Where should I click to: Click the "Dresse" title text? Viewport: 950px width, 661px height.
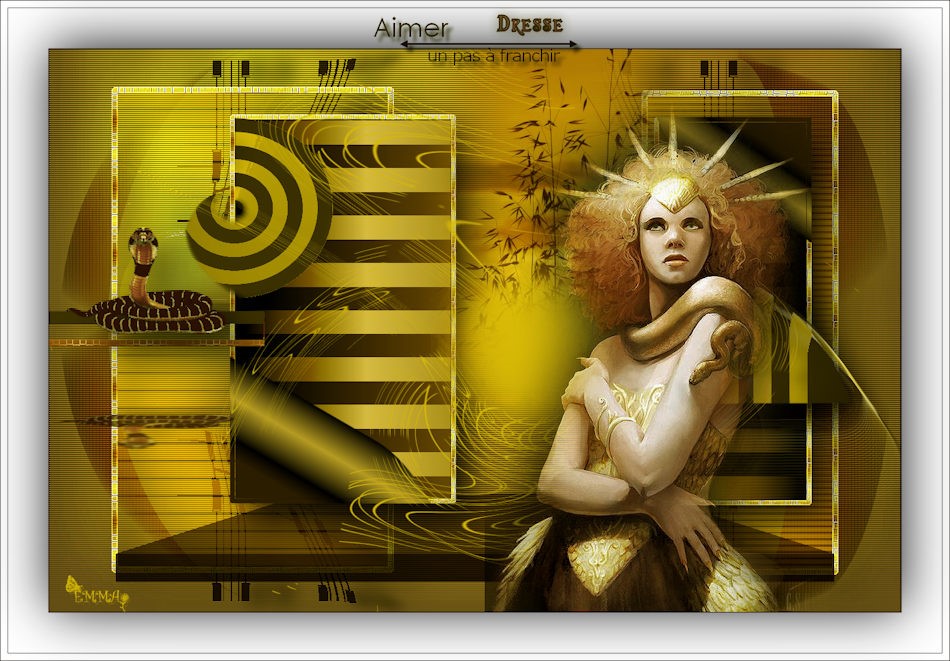[x=530, y=24]
